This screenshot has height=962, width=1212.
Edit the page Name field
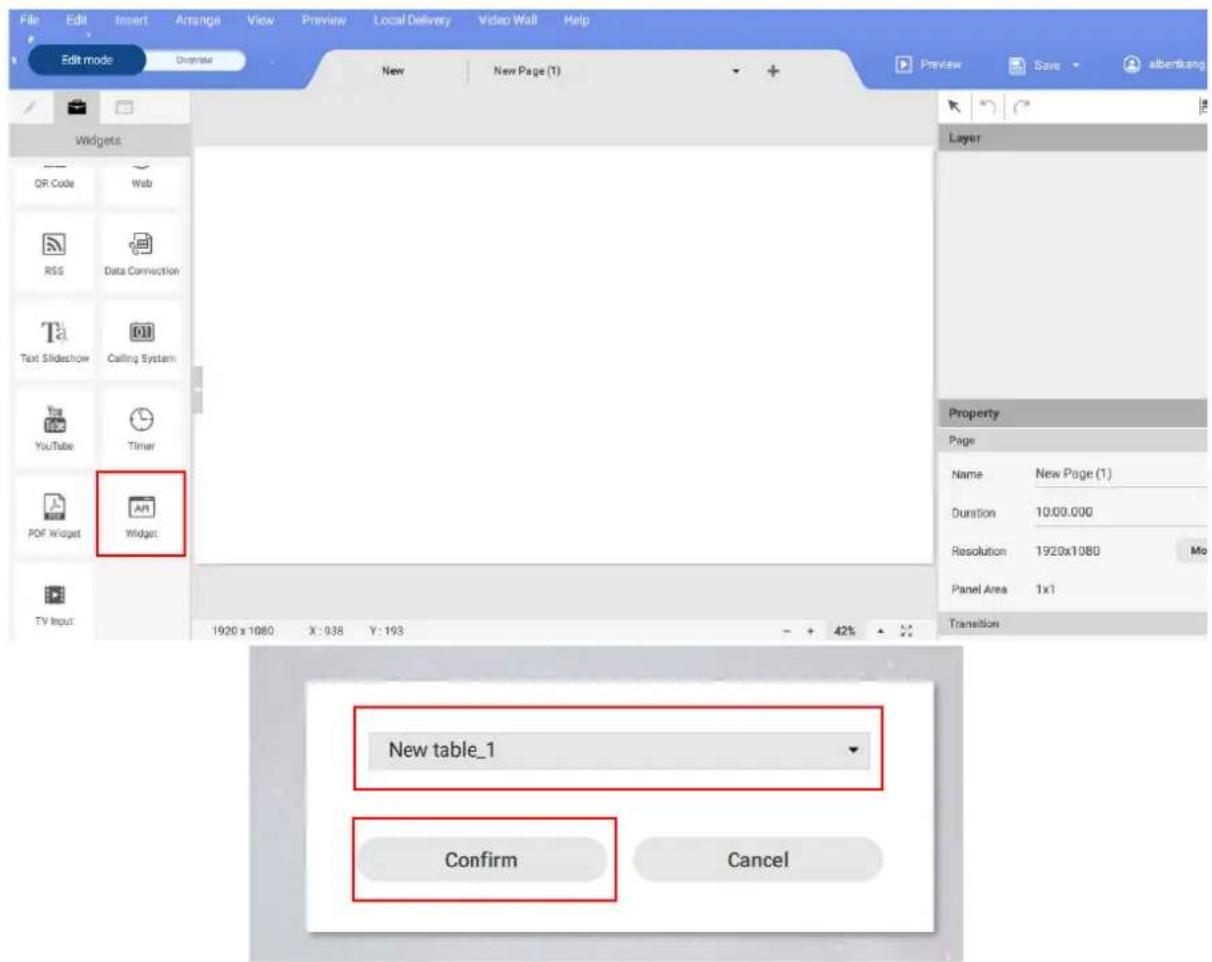point(1121,473)
